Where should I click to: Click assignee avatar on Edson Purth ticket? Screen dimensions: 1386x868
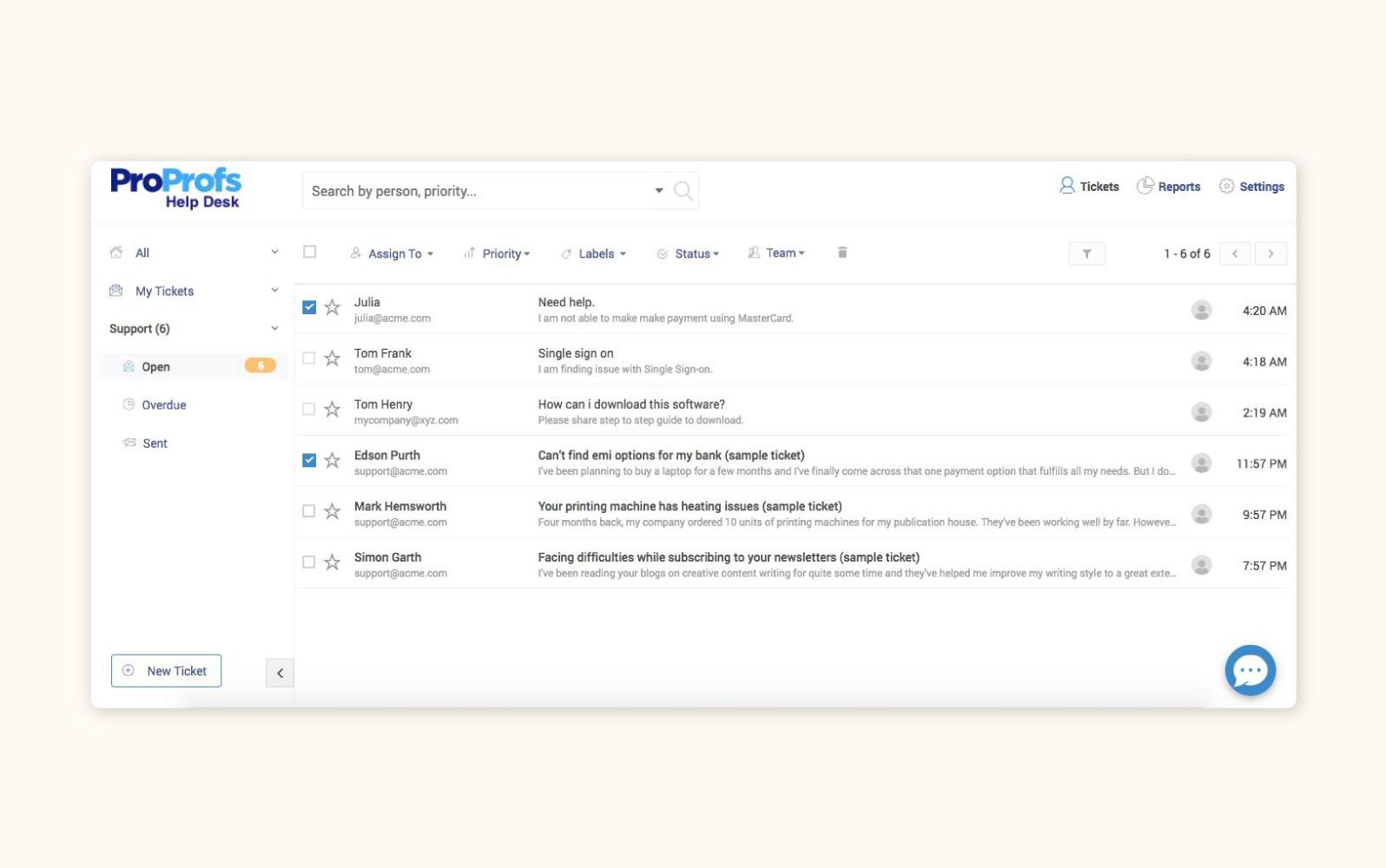pos(1201,464)
